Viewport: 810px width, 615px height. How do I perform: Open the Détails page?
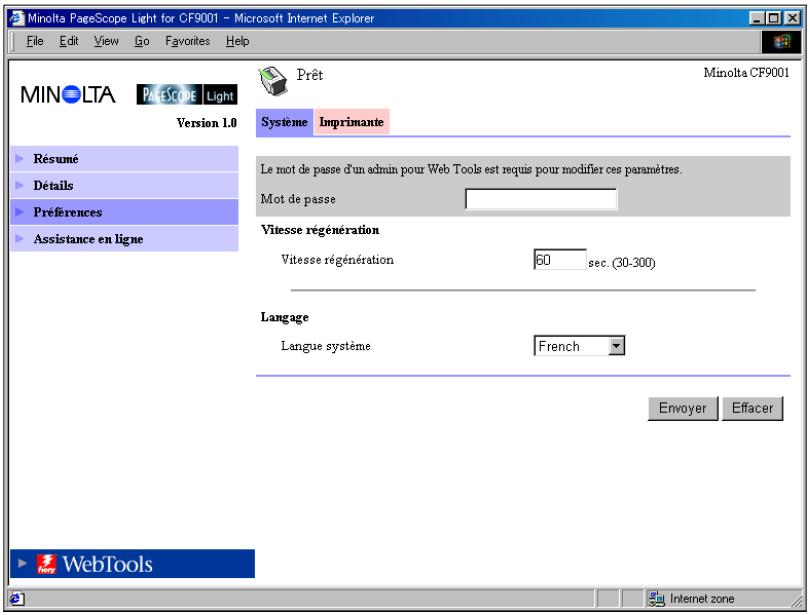tap(124, 185)
